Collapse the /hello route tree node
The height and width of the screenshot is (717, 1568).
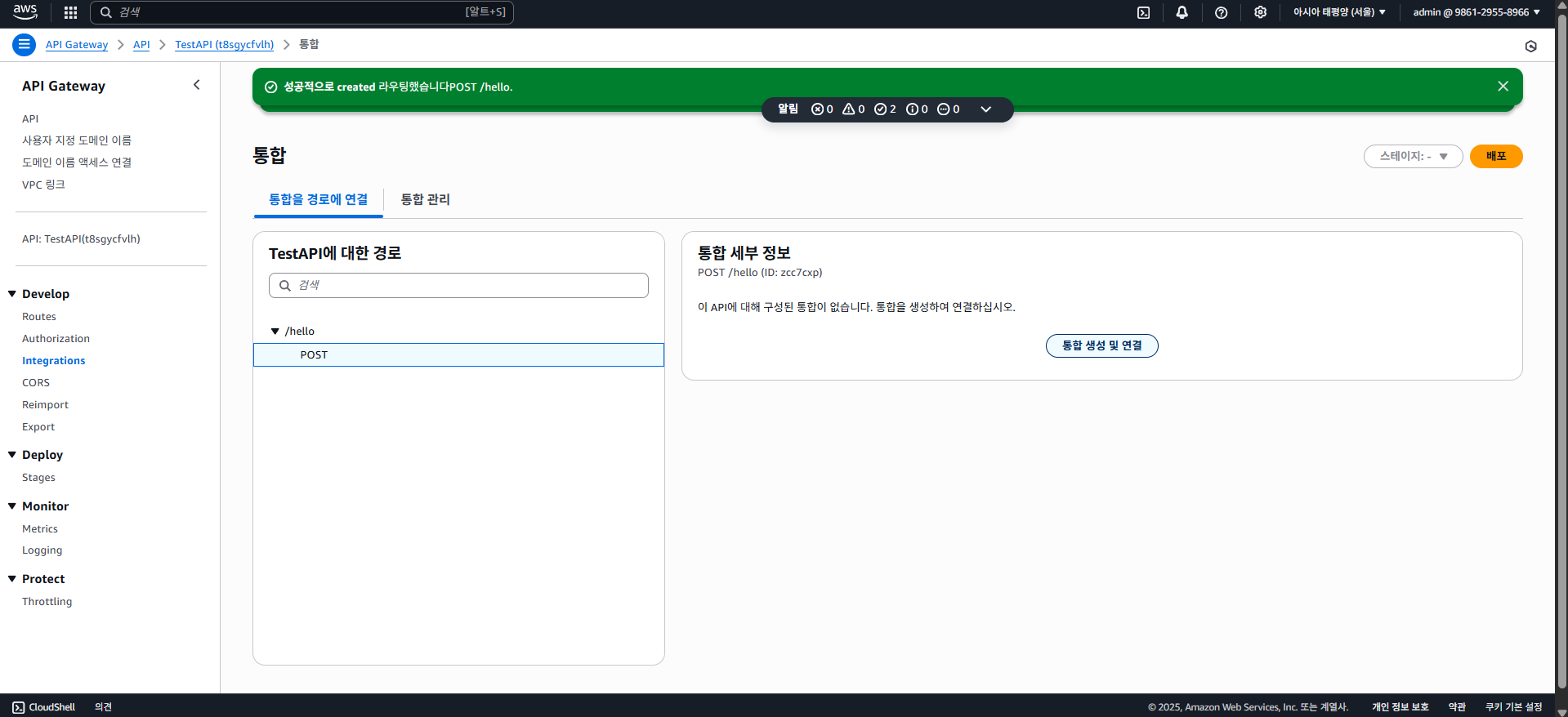tap(275, 332)
